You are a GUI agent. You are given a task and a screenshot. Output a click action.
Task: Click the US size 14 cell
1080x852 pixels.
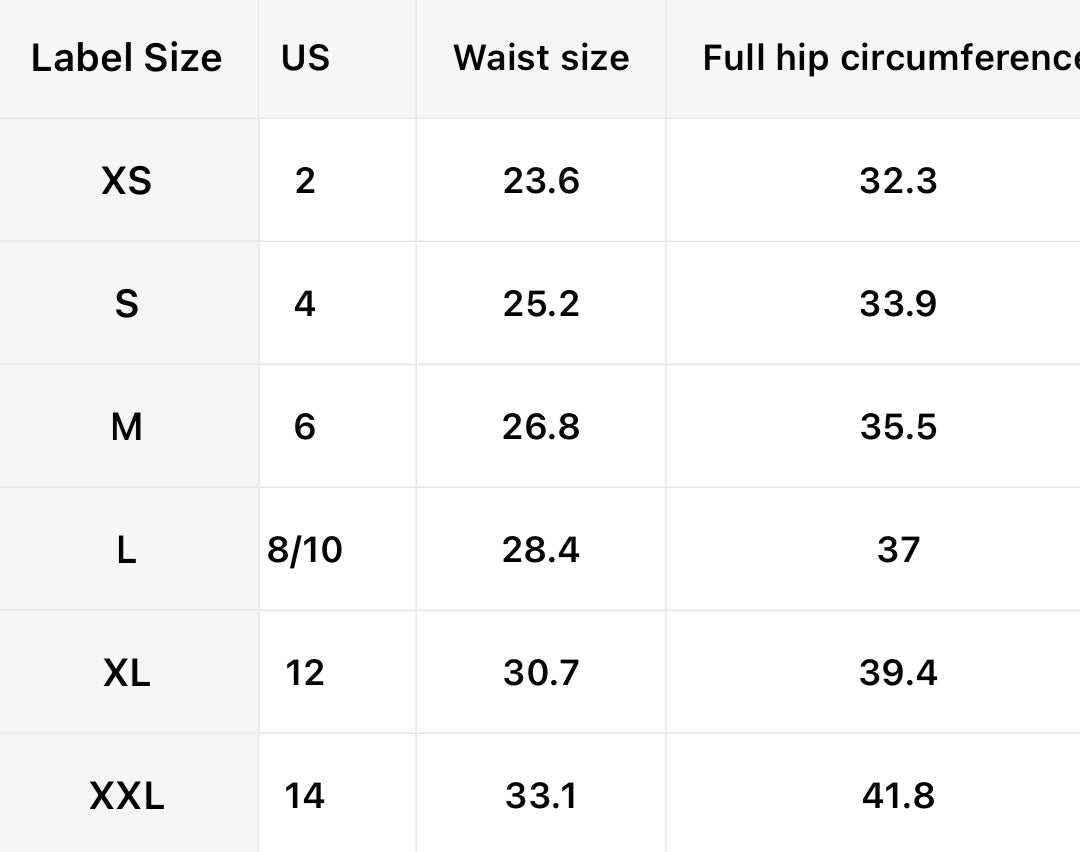pos(305,796)
